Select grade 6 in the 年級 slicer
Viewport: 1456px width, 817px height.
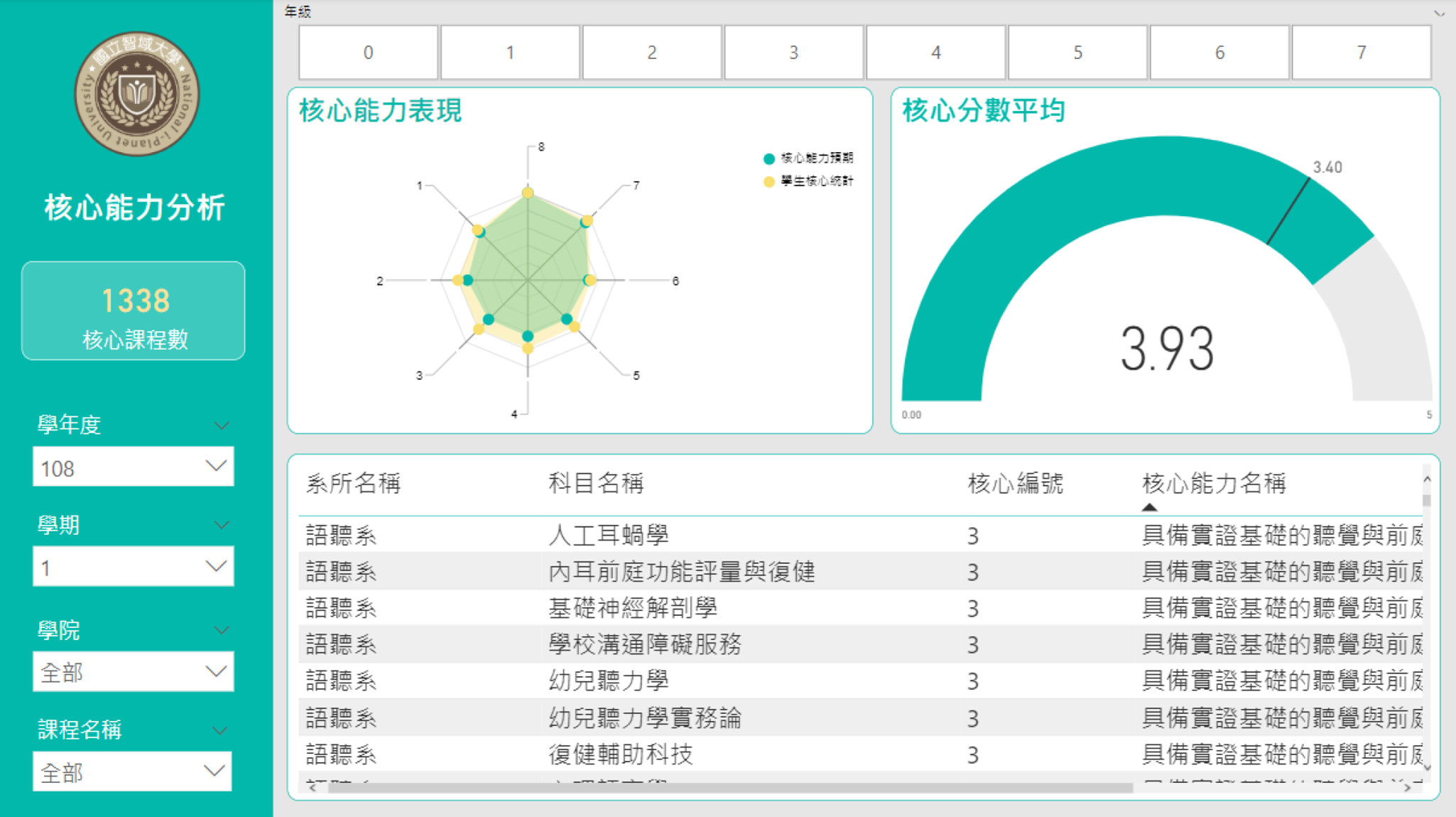[1219, 53]
